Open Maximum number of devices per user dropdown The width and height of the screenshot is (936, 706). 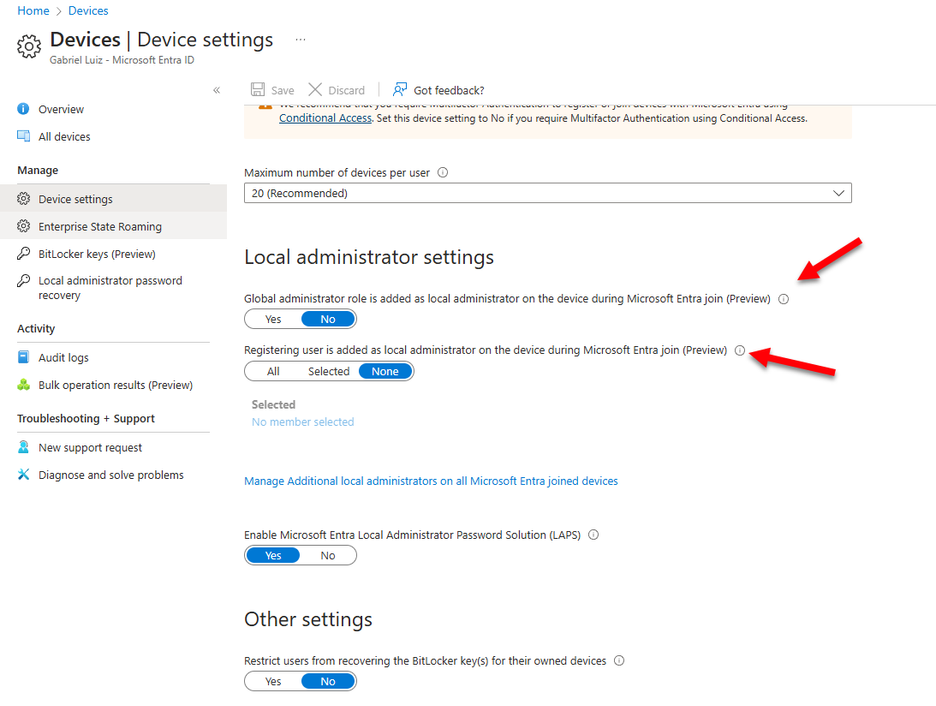pyautogui.click(x=547, y=193)
